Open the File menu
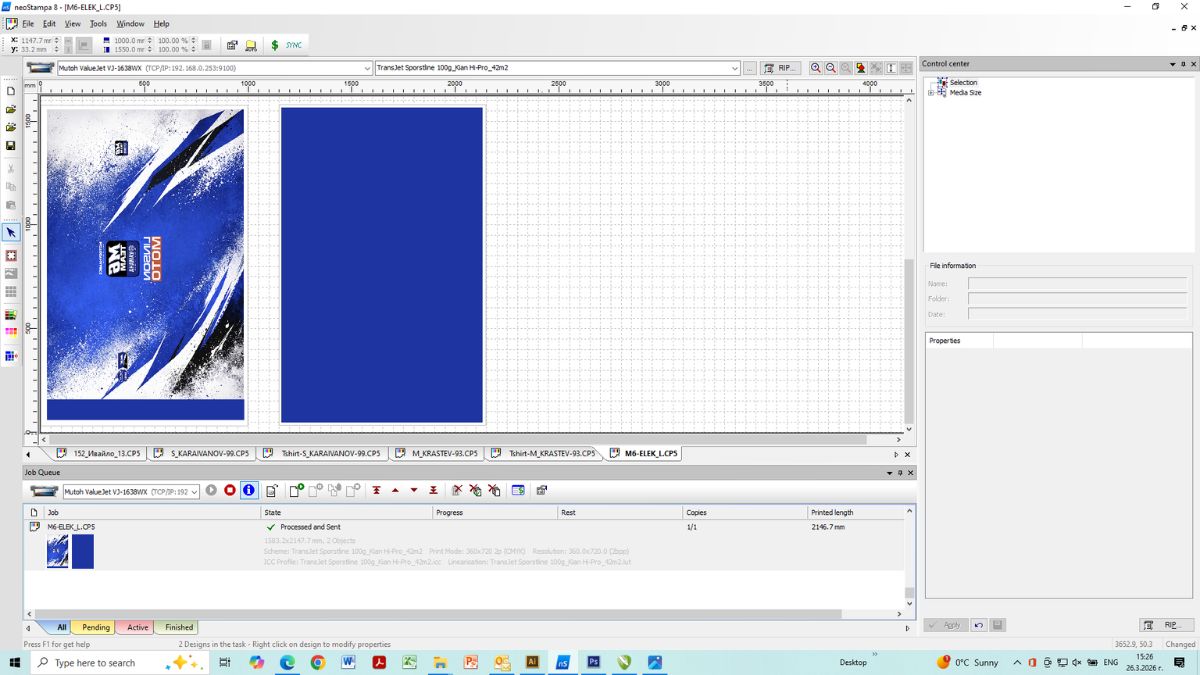Screen dimensions: 1200x675 (28, 24)
